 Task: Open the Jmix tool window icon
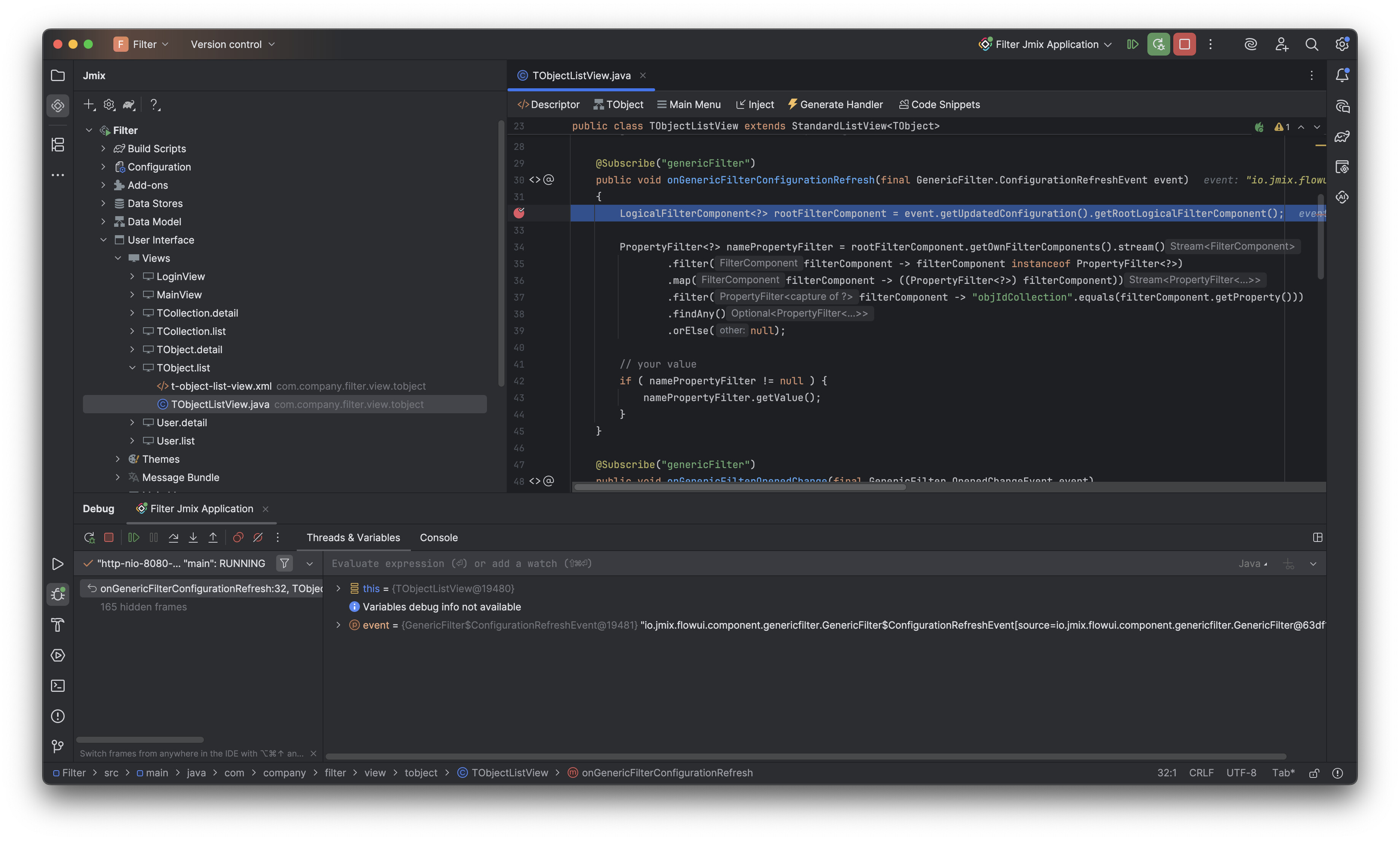(58, 105)
